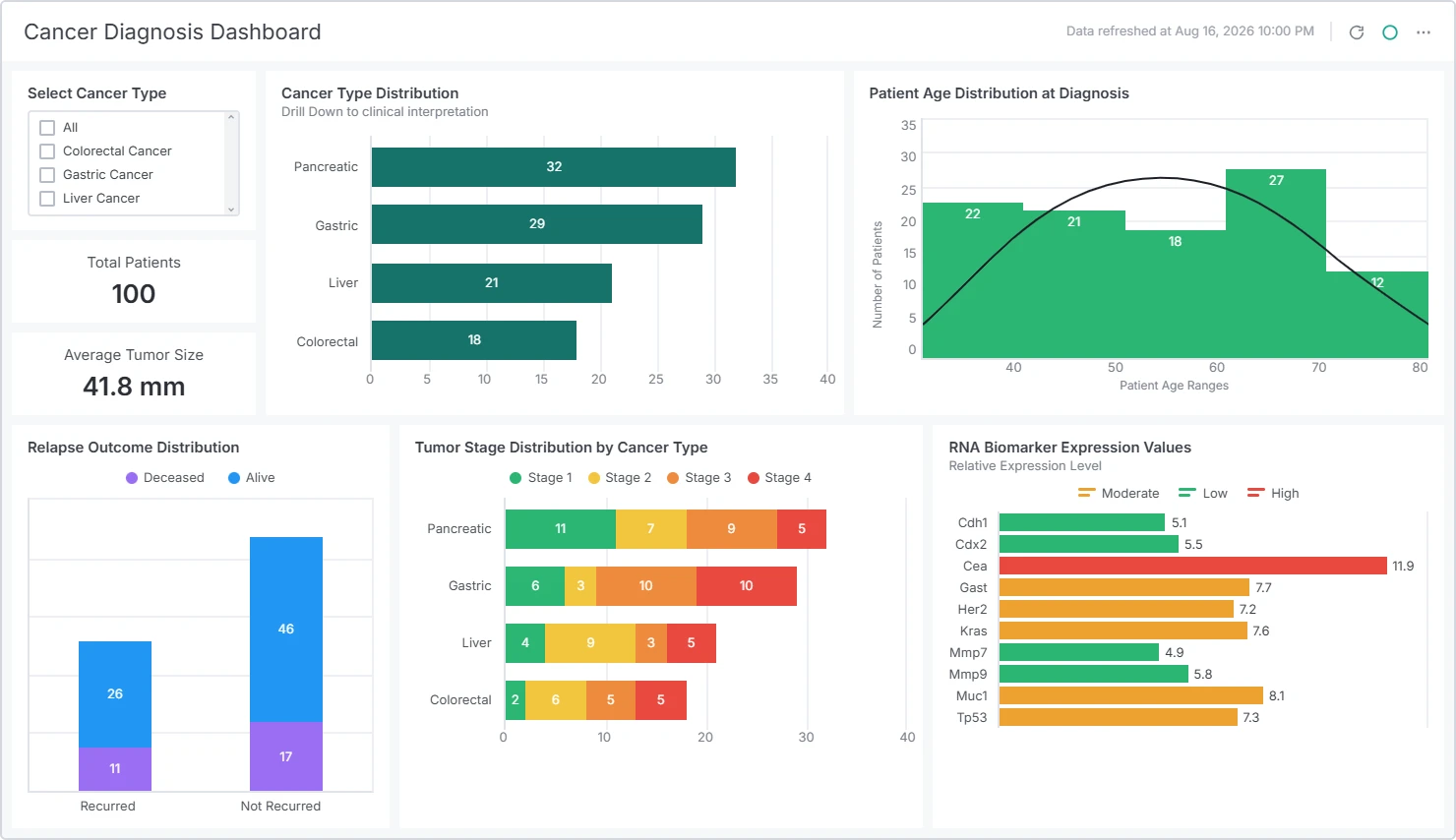
Task: Click the Not Recurred axis label
Action: (x=280, y=807)
